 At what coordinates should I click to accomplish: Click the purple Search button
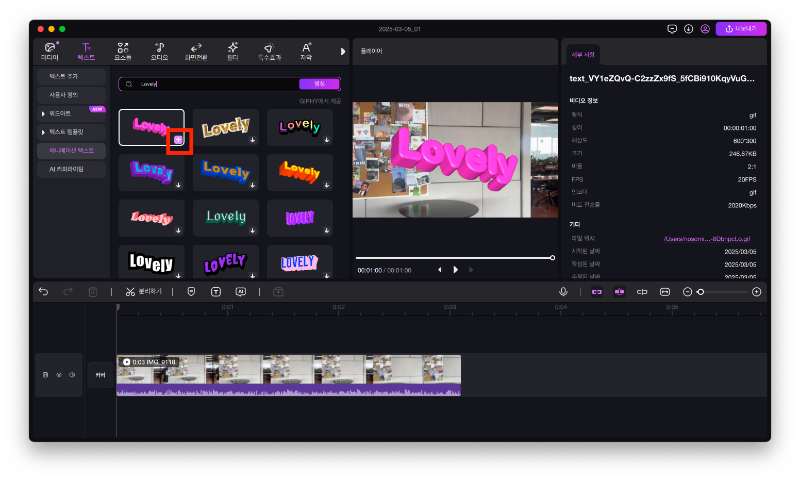click(x=319, y=84)
